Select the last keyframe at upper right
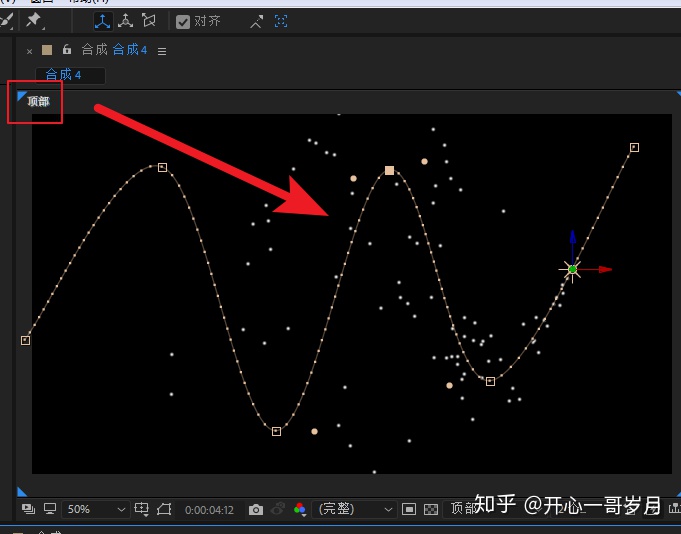 (x=634, y=148)
